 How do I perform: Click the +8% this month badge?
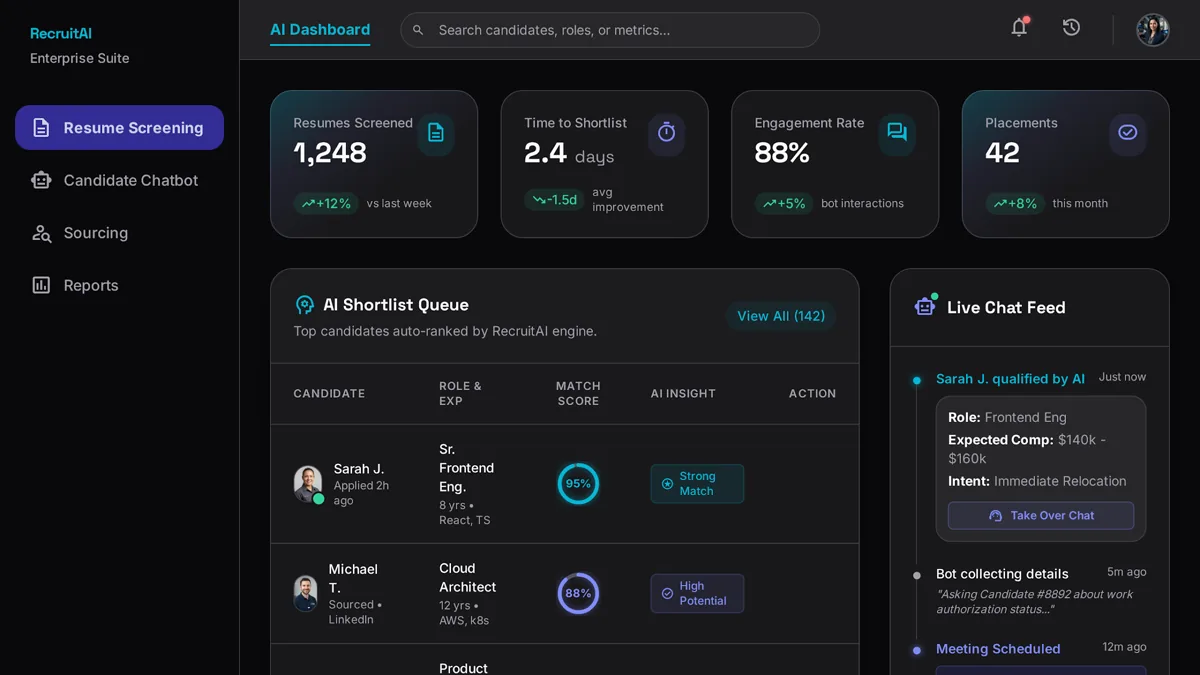pos(1015,203)
